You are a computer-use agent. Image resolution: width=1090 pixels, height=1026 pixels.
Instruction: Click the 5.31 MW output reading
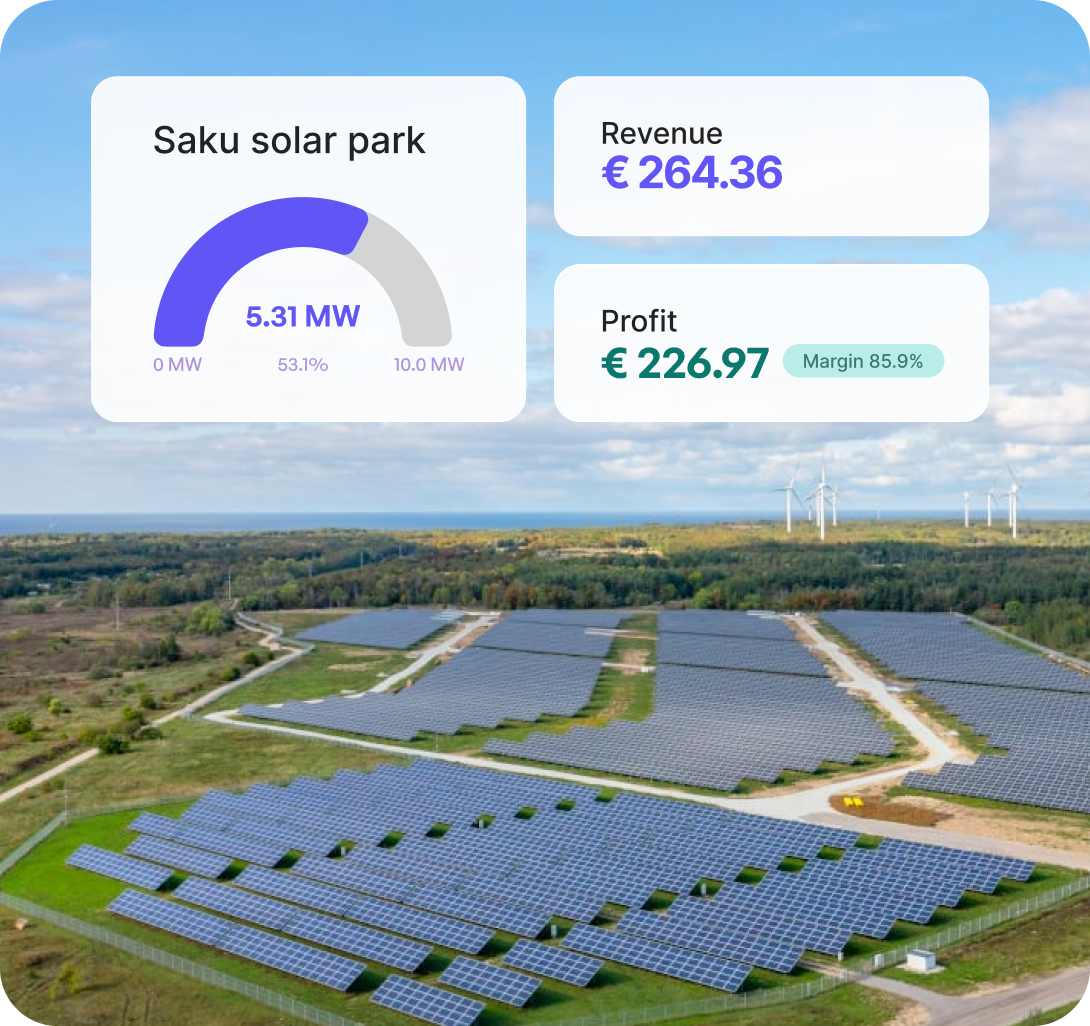click(x=302, y=317)
